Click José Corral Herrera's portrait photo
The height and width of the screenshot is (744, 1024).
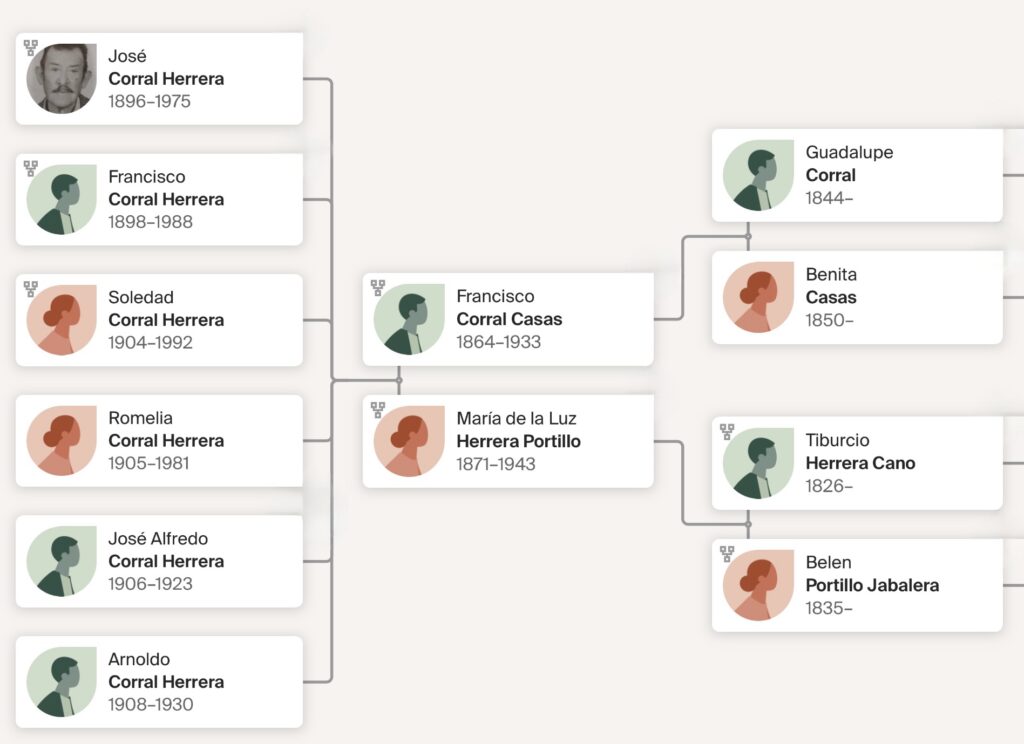61,79
